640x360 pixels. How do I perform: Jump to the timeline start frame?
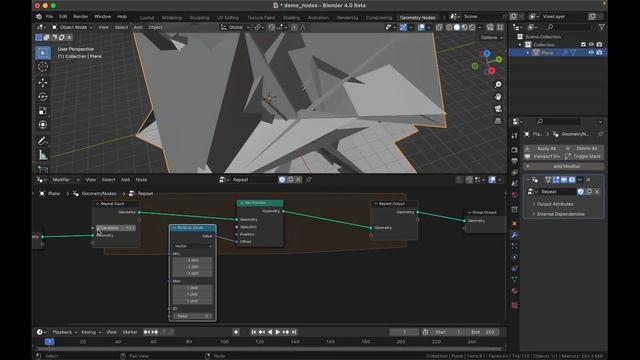[253, 332]
